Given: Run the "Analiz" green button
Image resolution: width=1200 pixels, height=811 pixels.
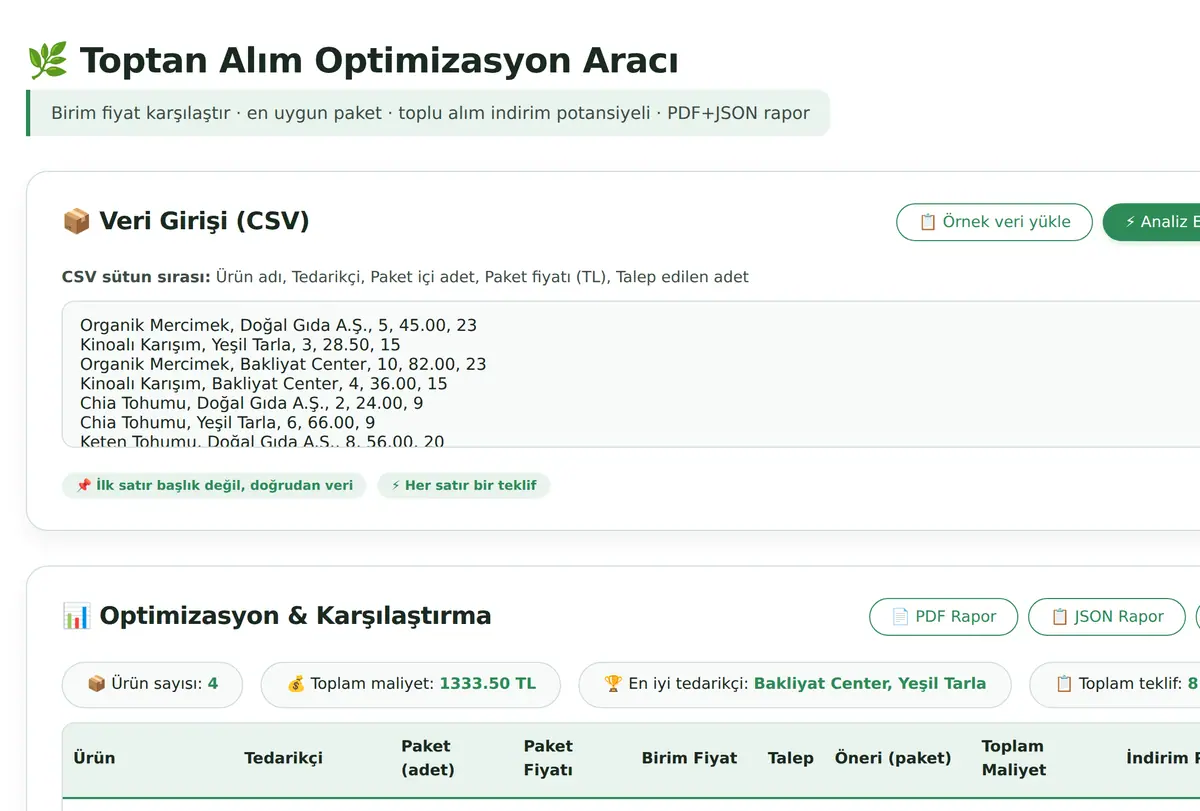Looking at the screenshot, I should (x=1151, y=222).
